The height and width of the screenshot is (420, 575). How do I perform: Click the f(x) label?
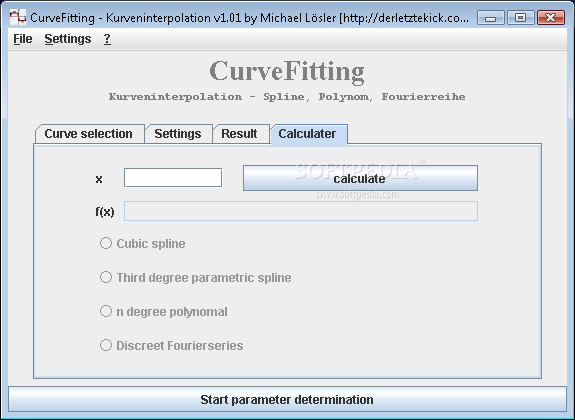point(105,212)
